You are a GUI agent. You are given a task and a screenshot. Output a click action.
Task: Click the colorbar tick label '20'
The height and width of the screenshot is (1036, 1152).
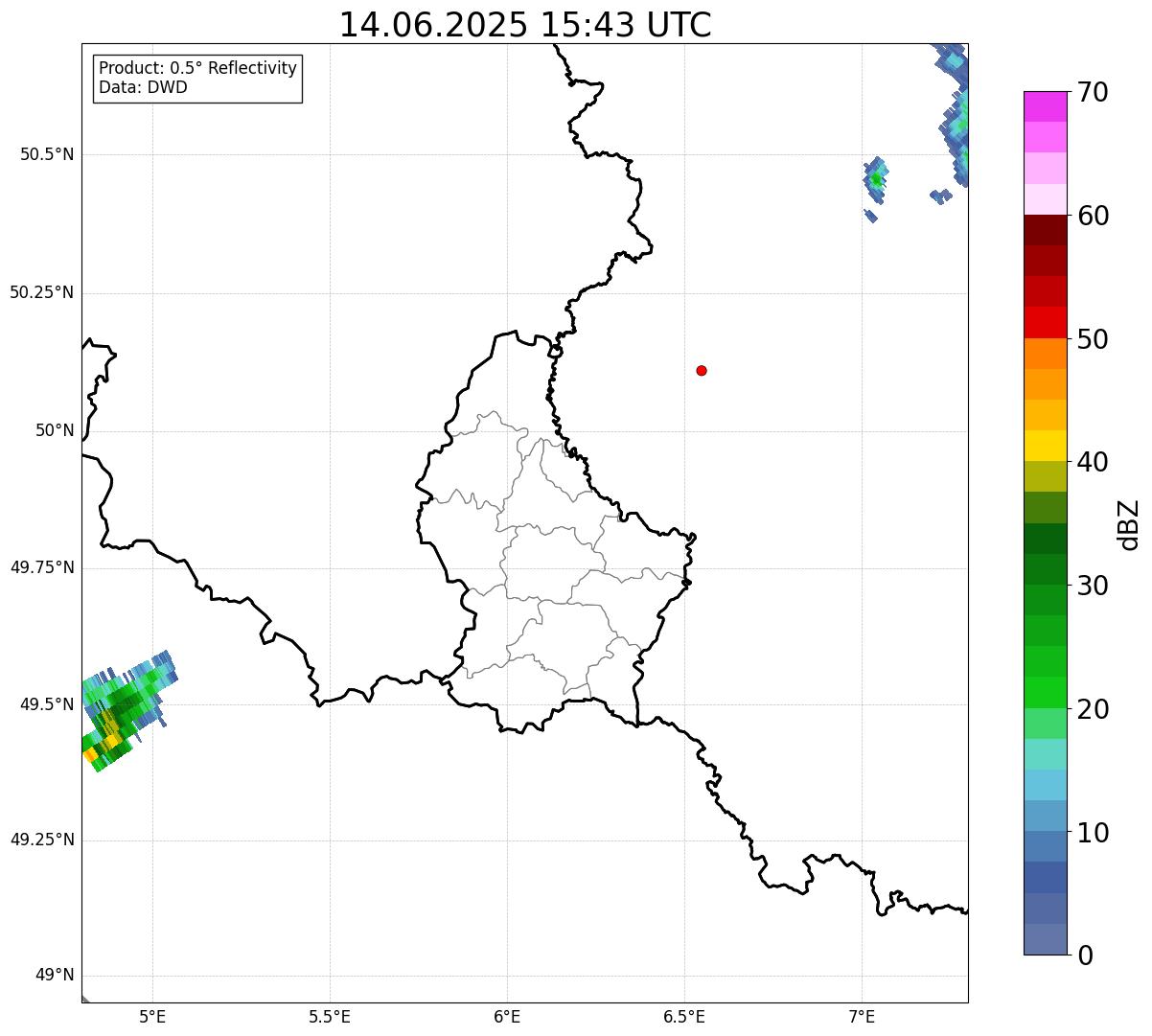pyautogui.click(x=1094, y=709)
